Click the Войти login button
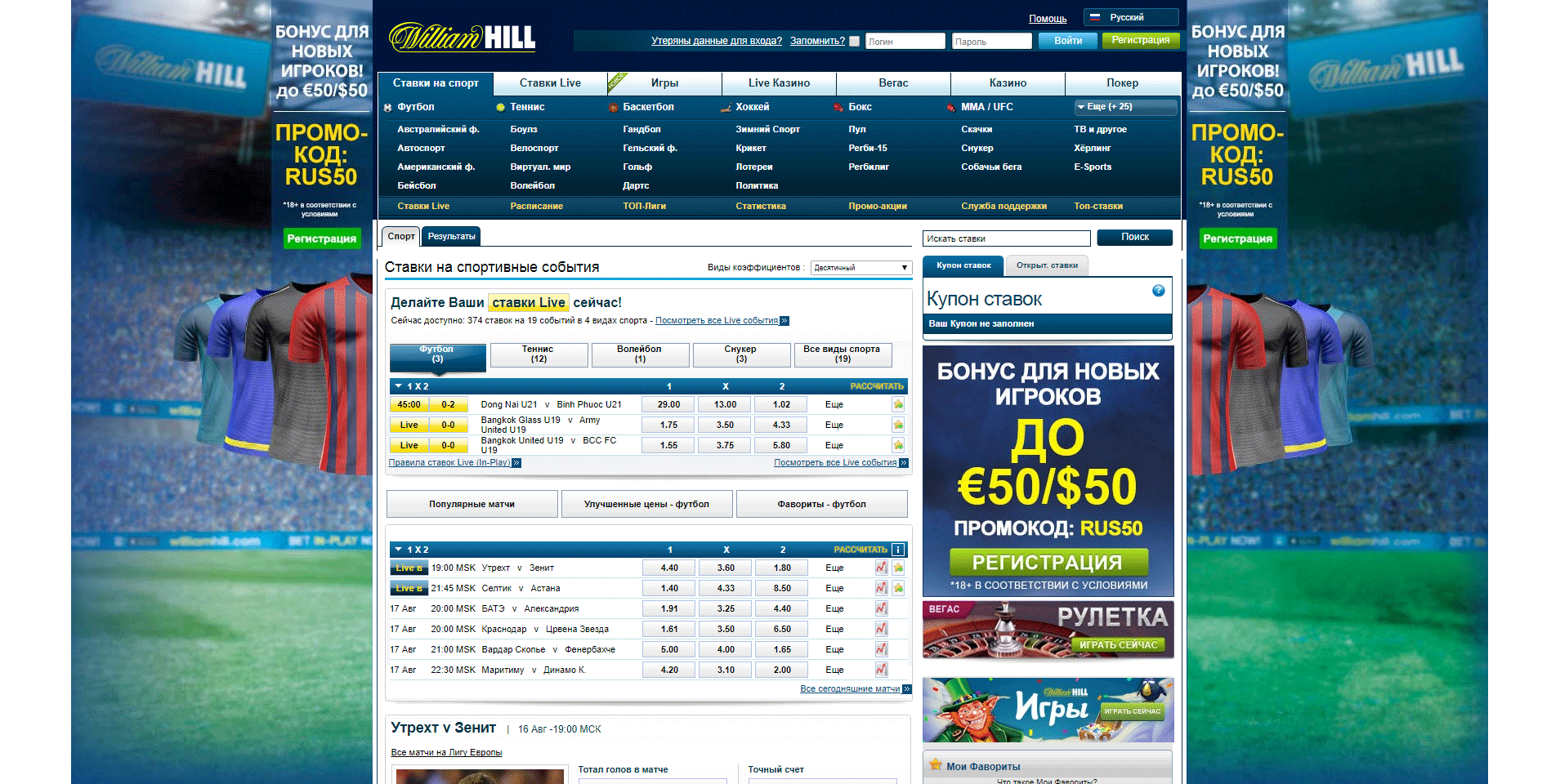 1068,41
